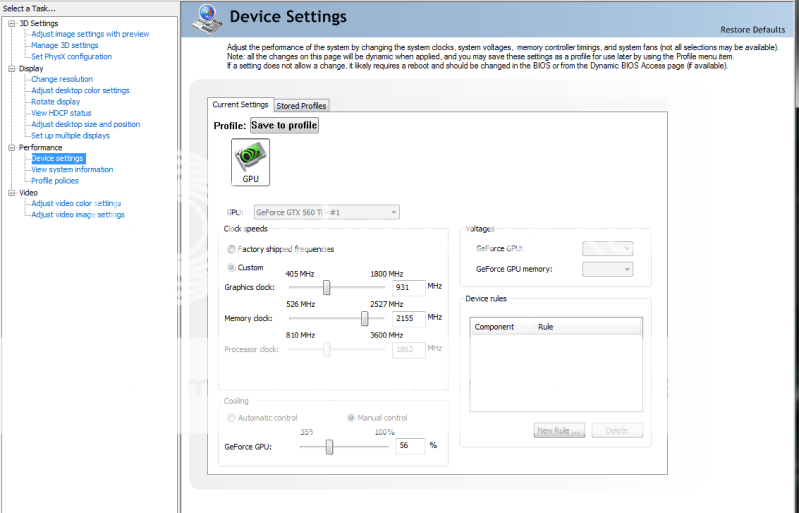Image resolution: width=799 pixels, height=513 pixels.
Task: Collapse the 3D Settings tree node
Action: tap(10, 23)
